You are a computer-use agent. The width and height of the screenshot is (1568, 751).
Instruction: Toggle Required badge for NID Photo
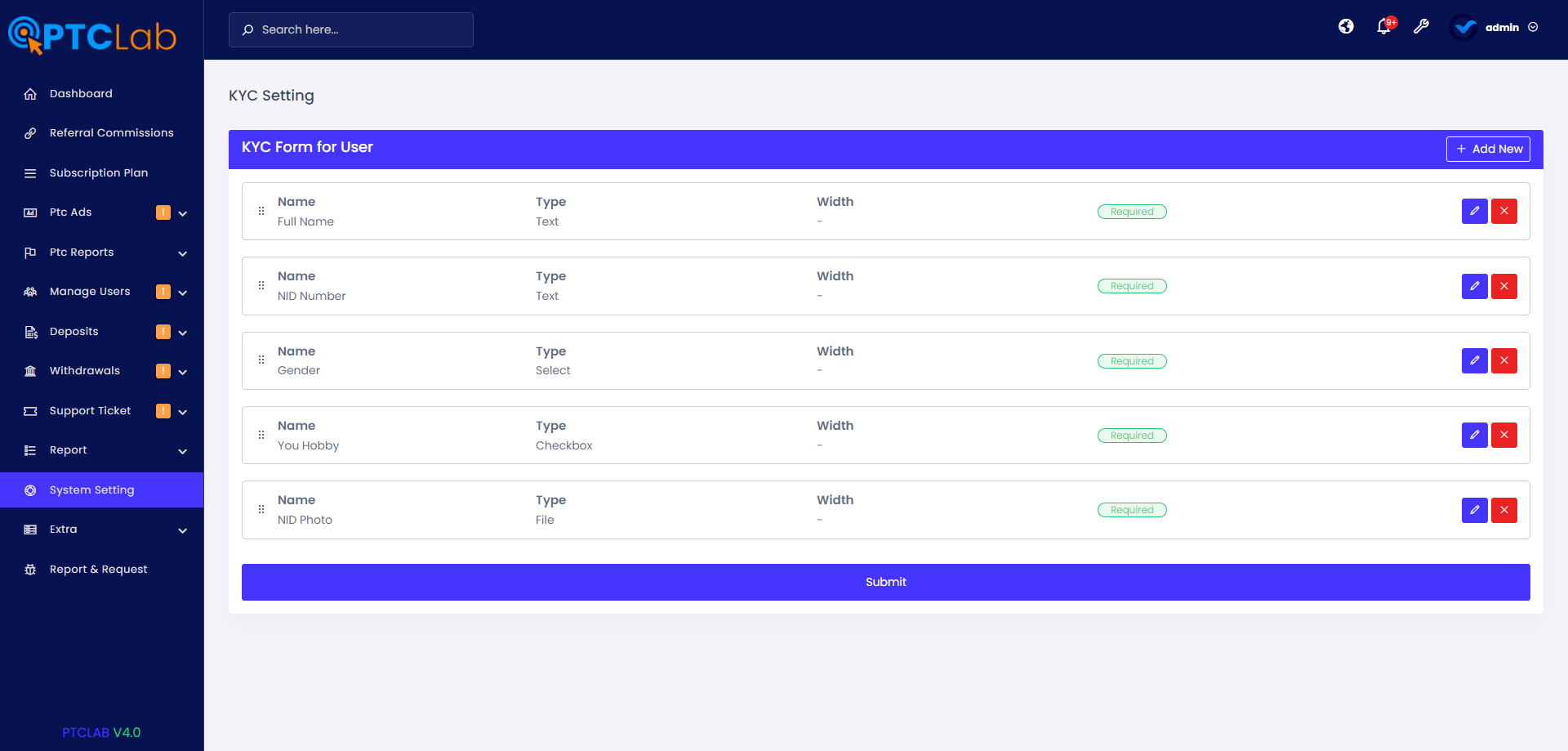[1132, 509]
